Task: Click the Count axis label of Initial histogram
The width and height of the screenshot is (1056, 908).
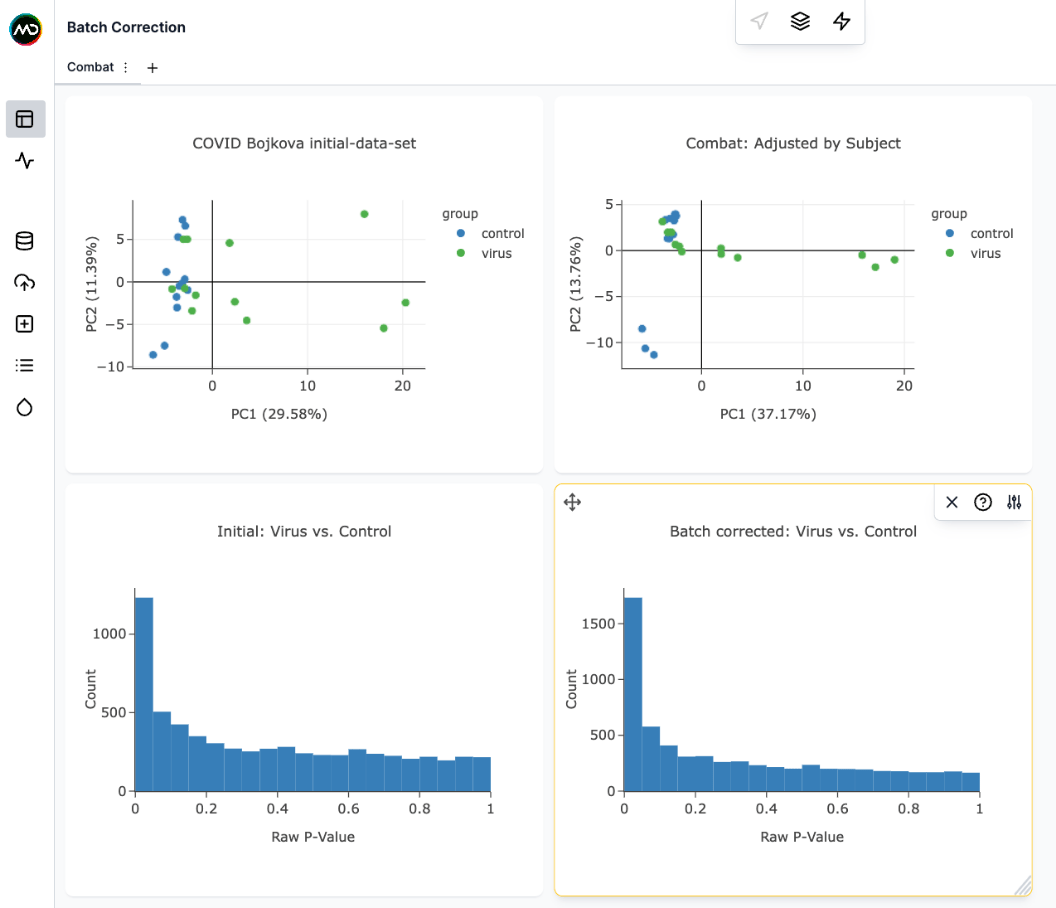Action: pyautogui.click(x=90, y=689)
